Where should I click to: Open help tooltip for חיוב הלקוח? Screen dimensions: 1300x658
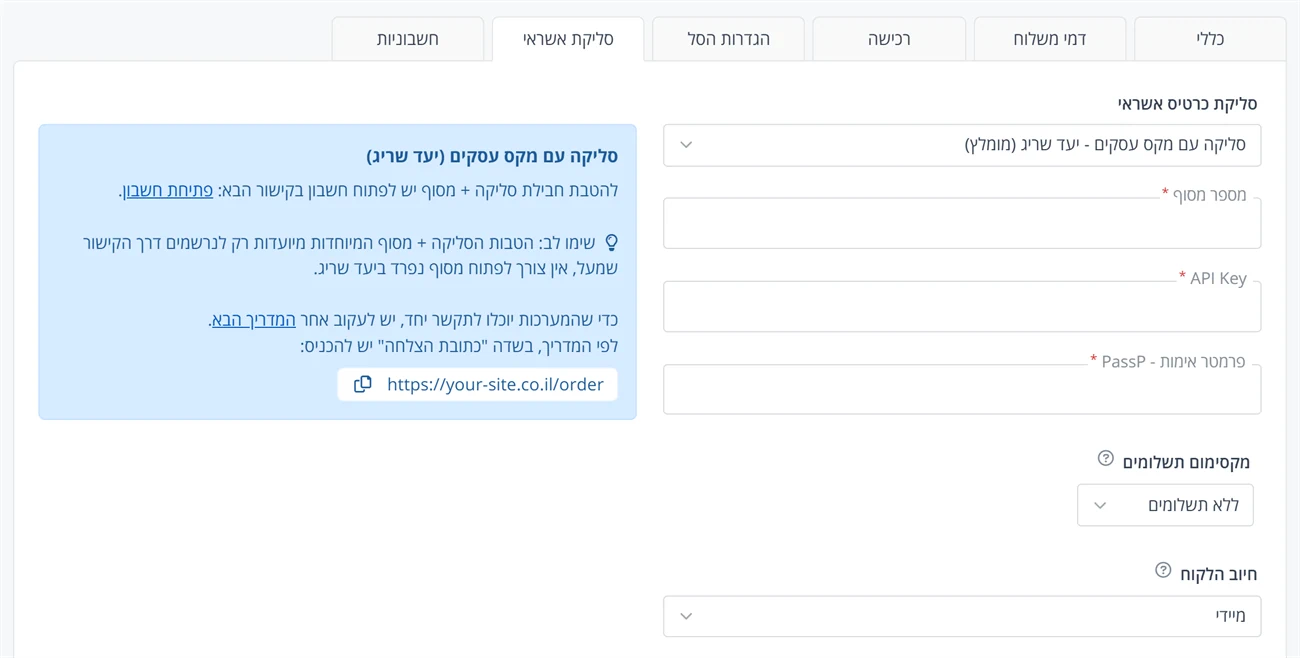coord(1163,570)
